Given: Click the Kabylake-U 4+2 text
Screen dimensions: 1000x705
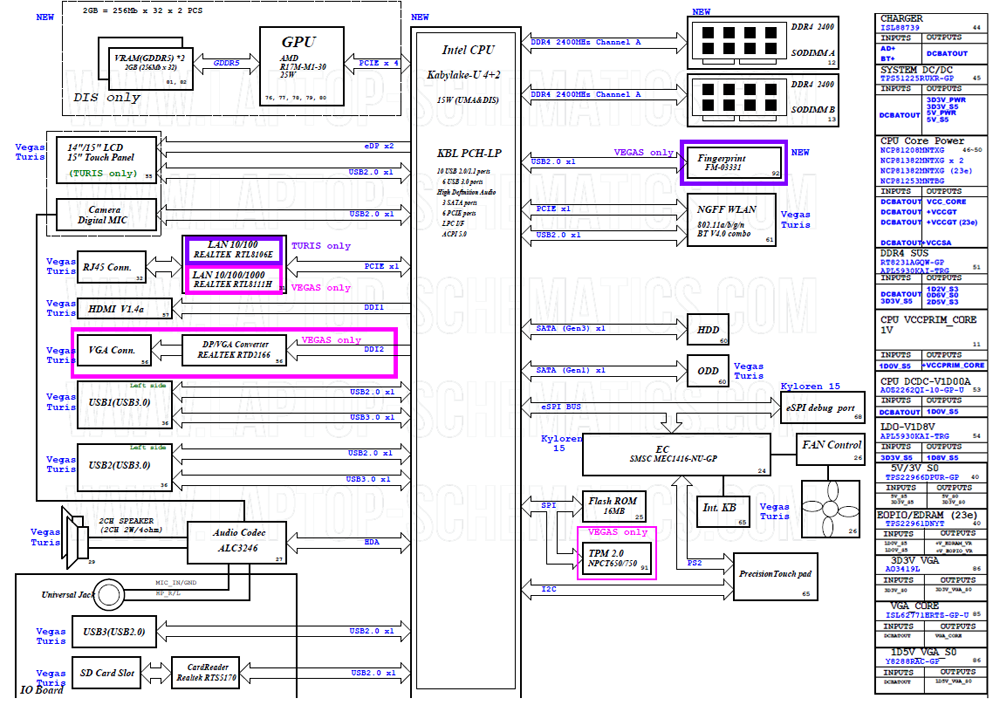Looking at the screenshot, I should (x=464, y=75).
